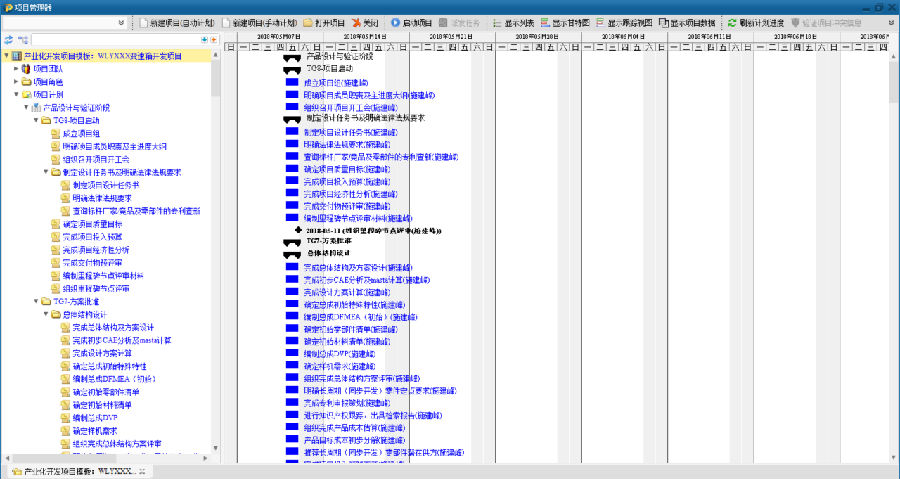This screenshot has height=479, width=900.
Task: Select the root project template tree row
Action: (106, 56)
